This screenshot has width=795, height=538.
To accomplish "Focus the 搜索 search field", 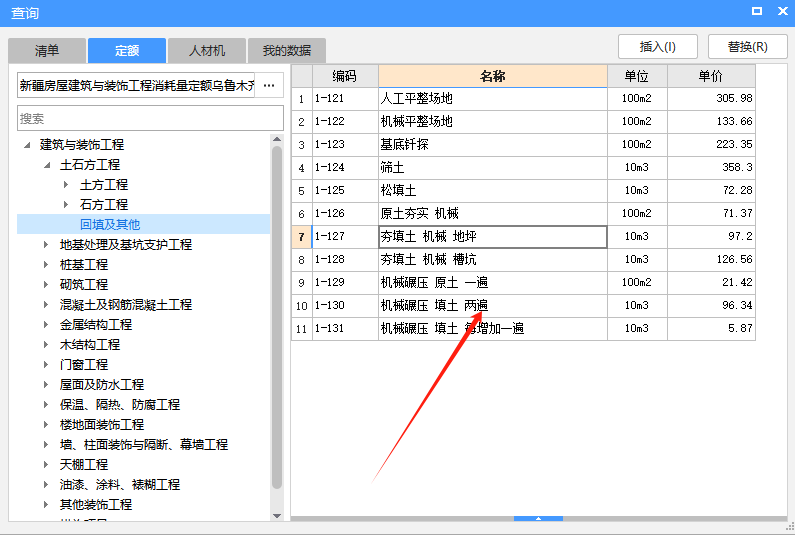I will 150,118.
